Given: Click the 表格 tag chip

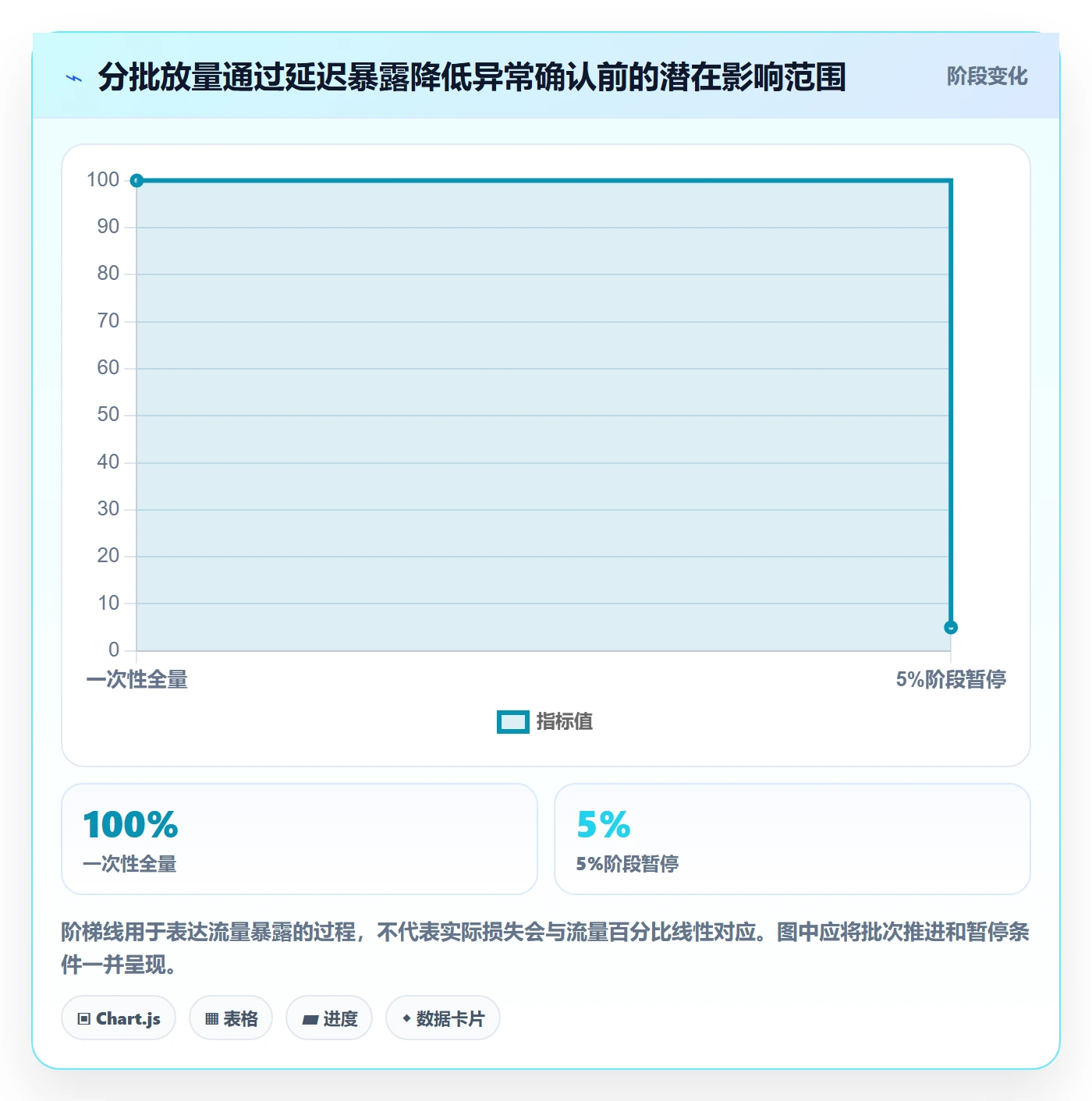Looking at the screenshot, I should [x=231, y=1018].
